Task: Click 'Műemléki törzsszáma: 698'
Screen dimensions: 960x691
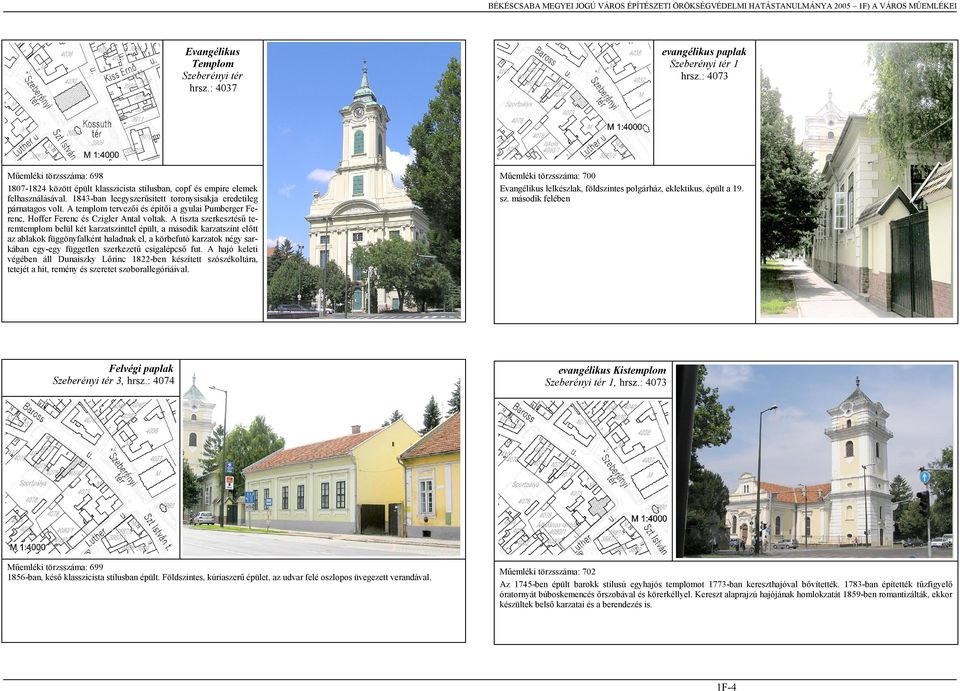Action: pos(55,176)
